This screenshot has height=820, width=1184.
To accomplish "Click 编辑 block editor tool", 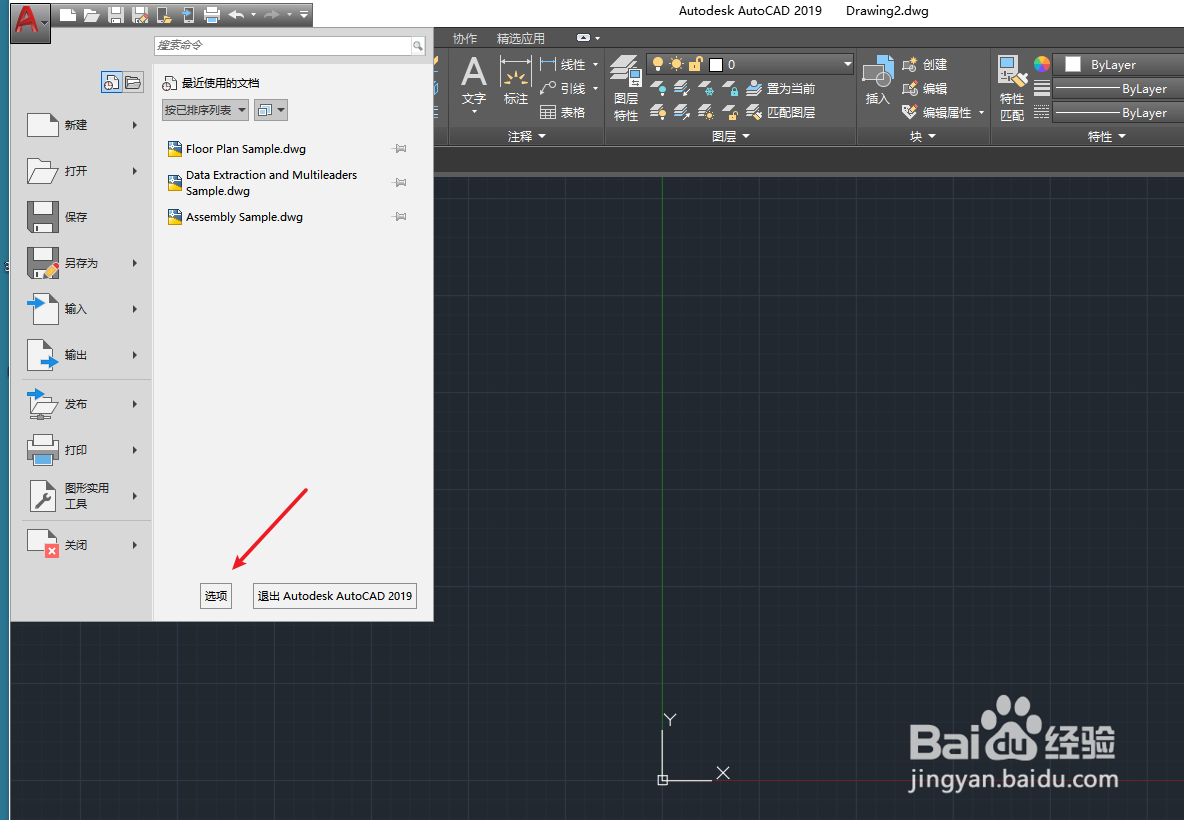I will 925,88.
